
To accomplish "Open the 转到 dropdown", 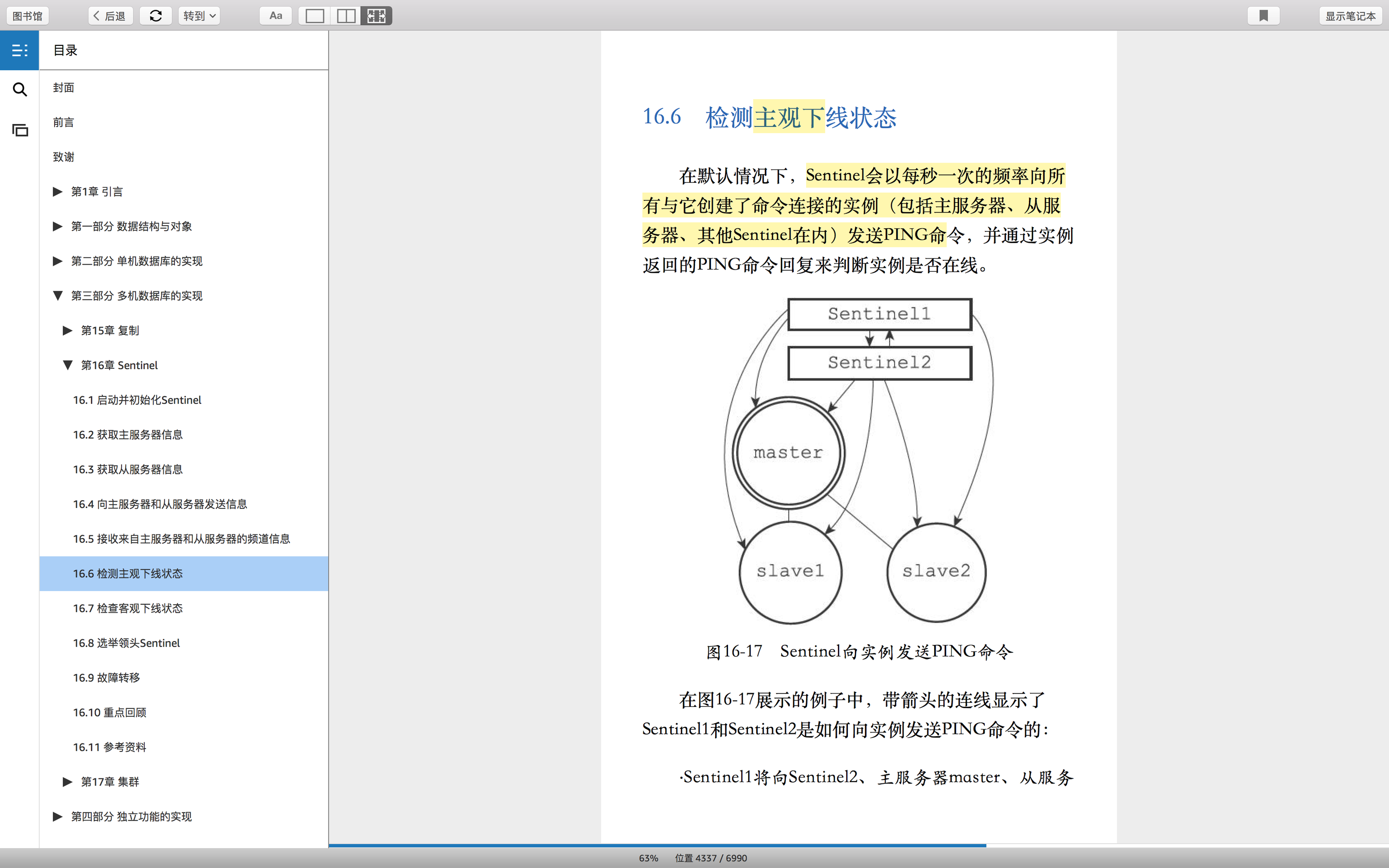I will click(199, 16).
